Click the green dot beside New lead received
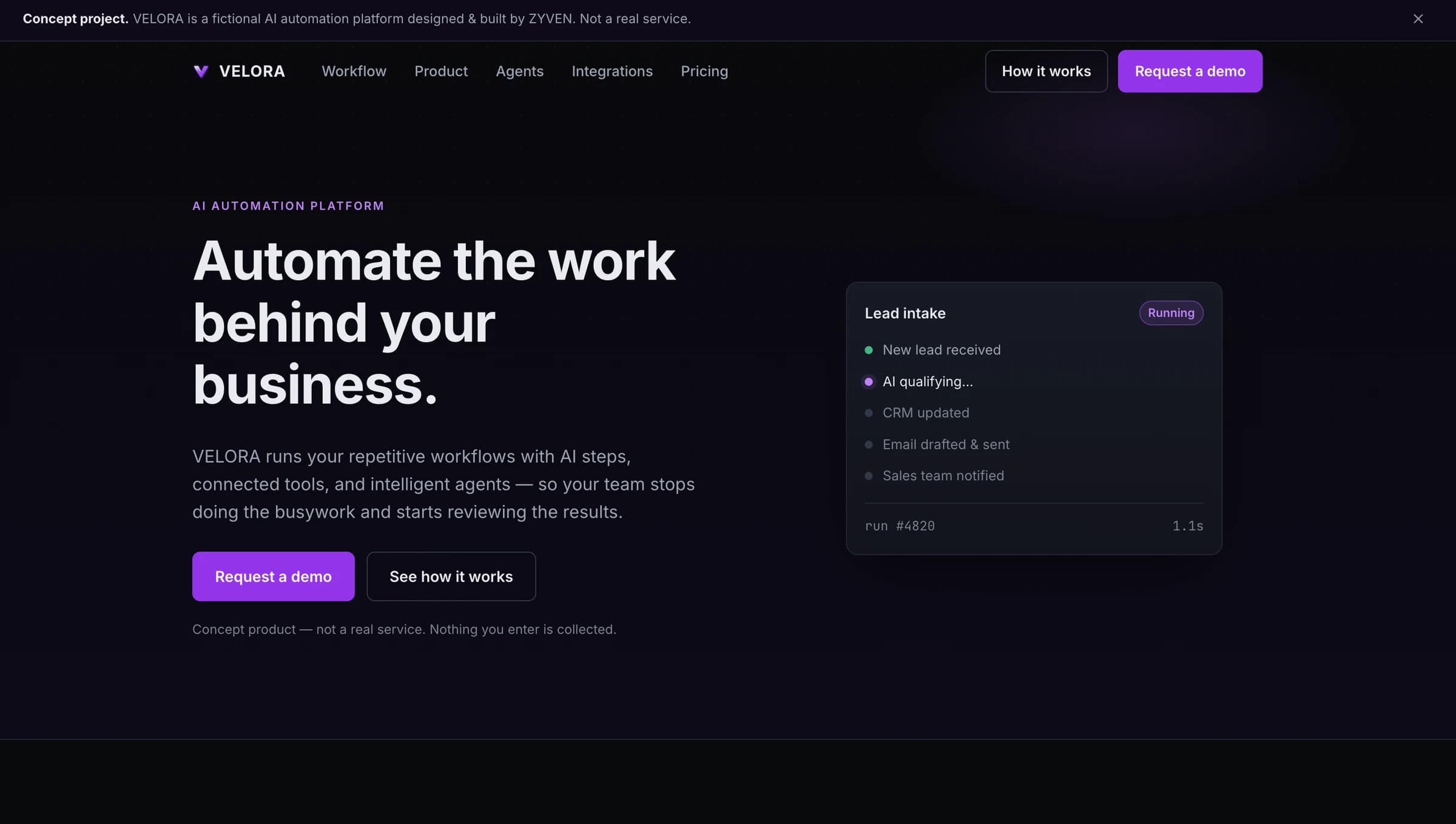The width and height of the screenshot is (1456, 824). tap(868, 350)
